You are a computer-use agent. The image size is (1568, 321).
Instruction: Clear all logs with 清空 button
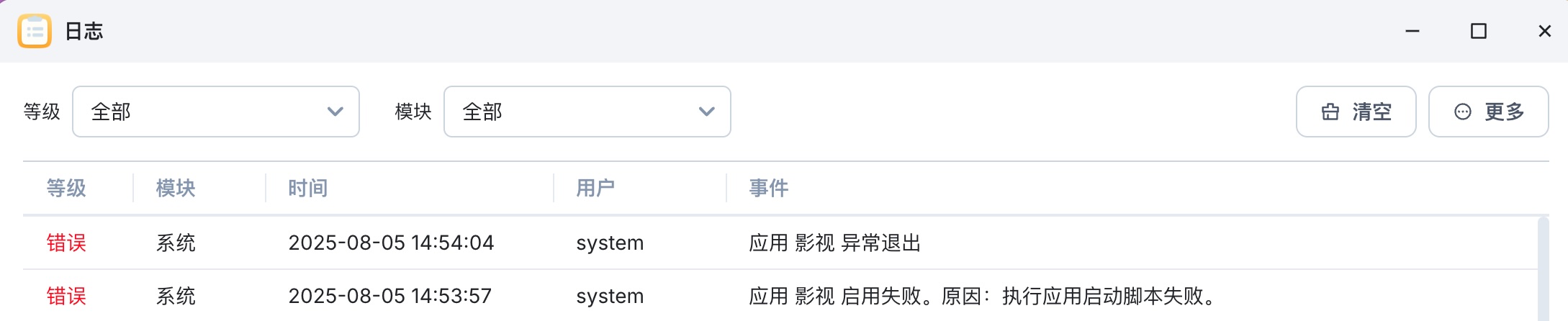pyautogui.click(x=1356, y=112)
